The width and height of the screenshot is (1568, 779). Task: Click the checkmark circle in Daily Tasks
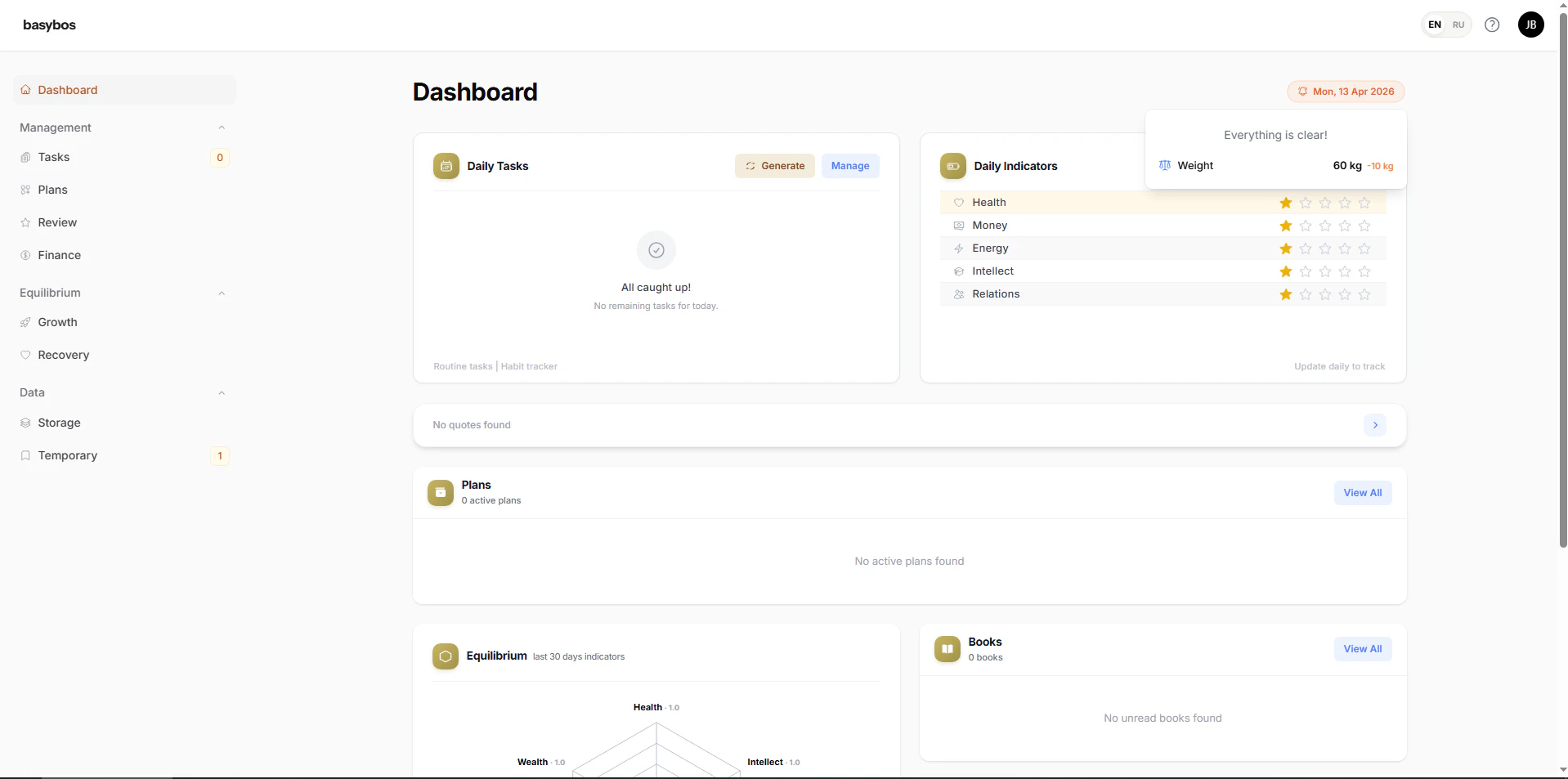coord(656,250)
